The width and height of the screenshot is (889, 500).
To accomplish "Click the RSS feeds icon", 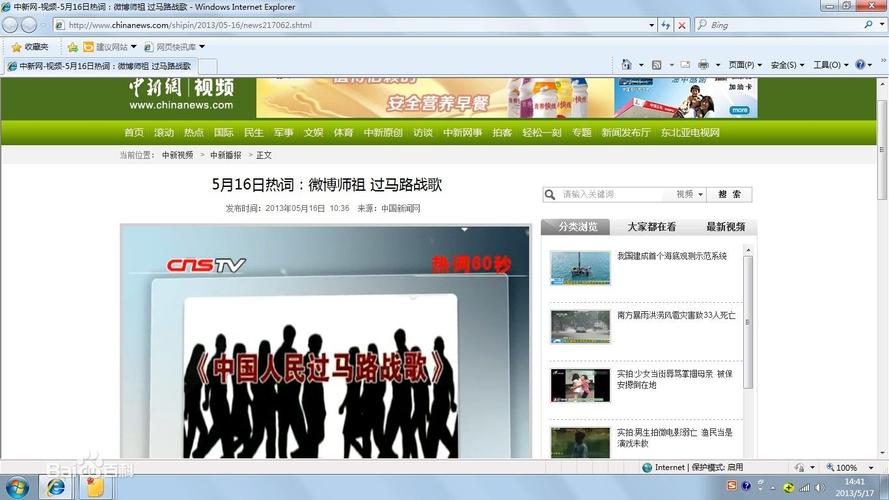I will coord(657,65).
